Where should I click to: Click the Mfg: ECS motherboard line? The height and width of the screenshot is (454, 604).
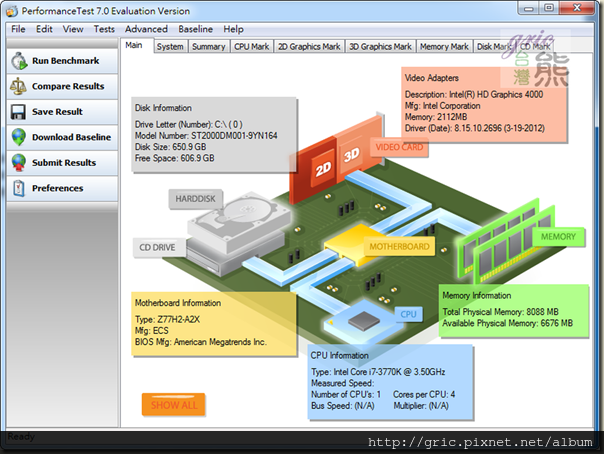coord(151,331)
